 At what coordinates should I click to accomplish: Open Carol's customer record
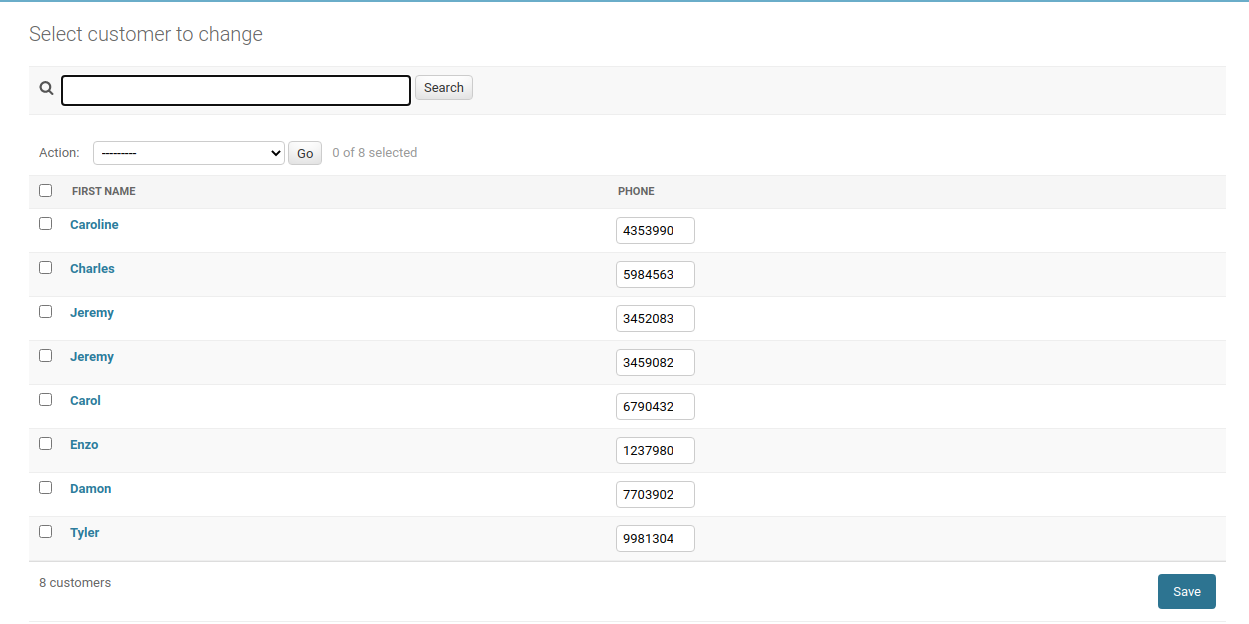85,401
